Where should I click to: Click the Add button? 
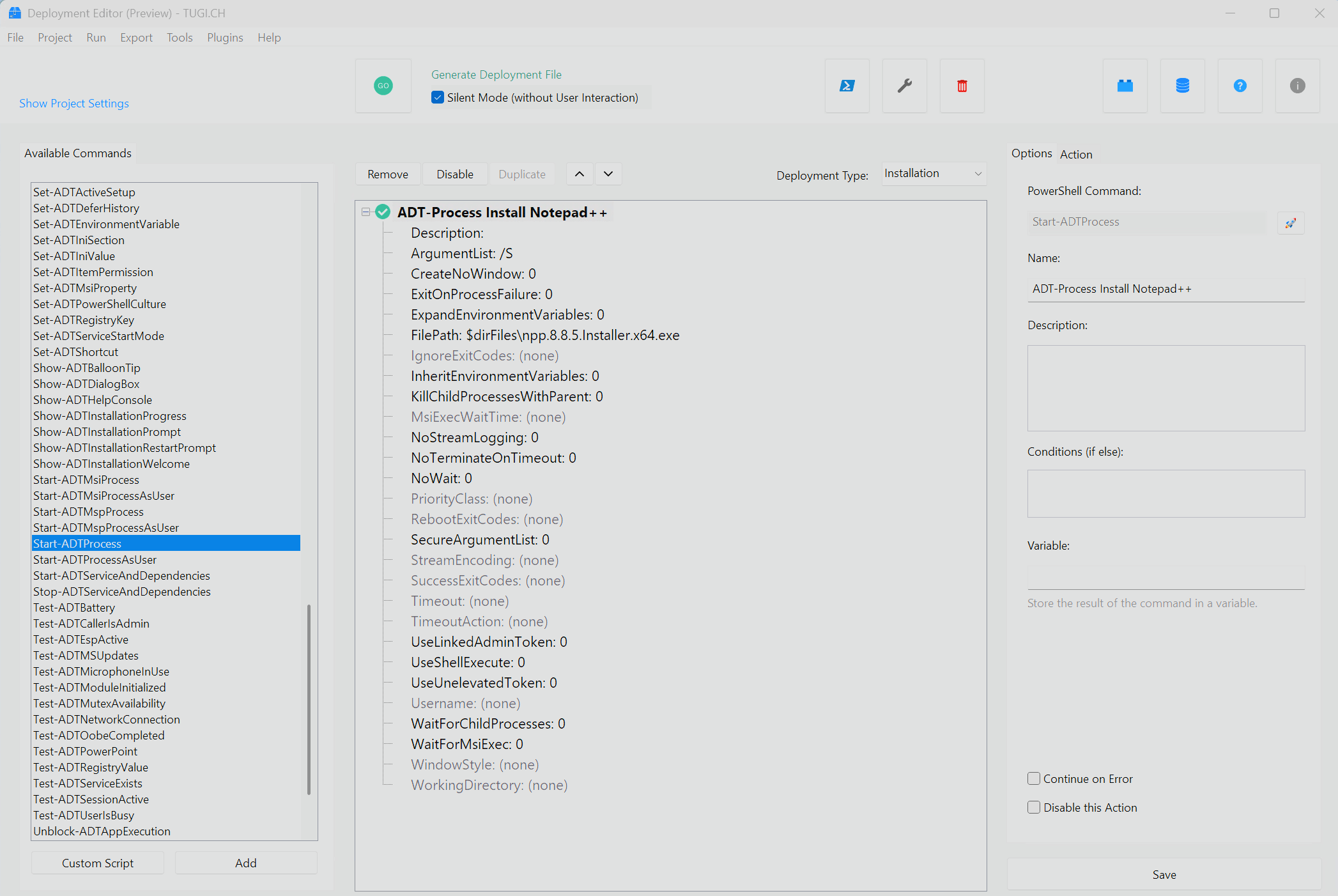(246, 863)
